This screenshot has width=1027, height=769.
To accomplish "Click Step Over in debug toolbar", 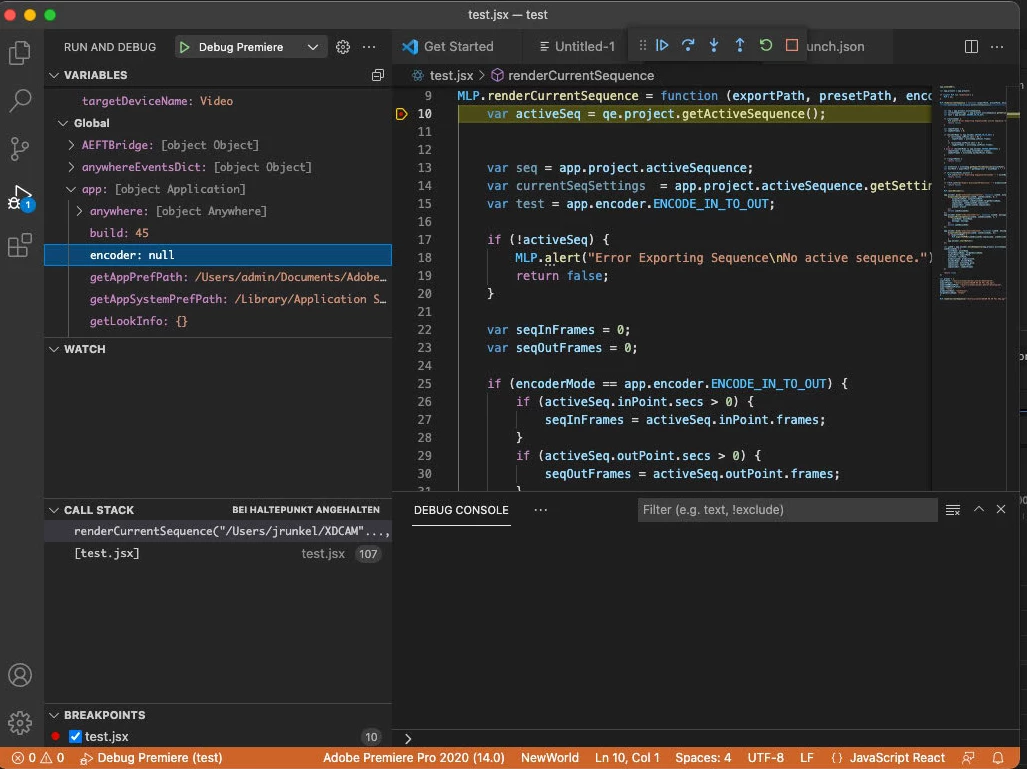I will pos(688,46).
